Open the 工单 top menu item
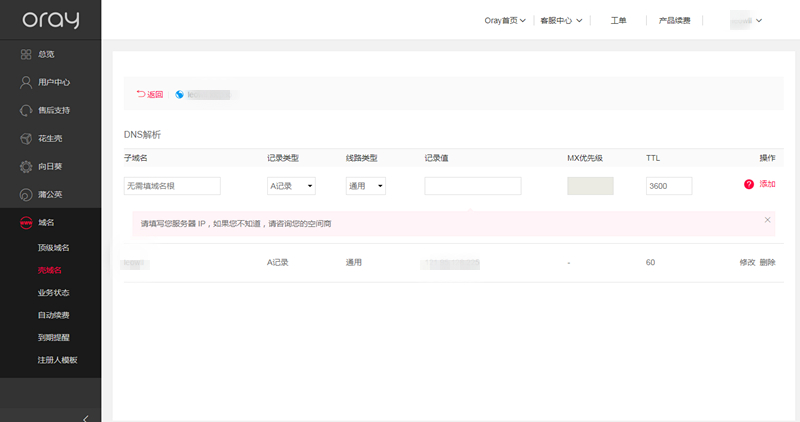Viewport: 800px width, 422px height. pyautogui.click(x=618, y=20)
